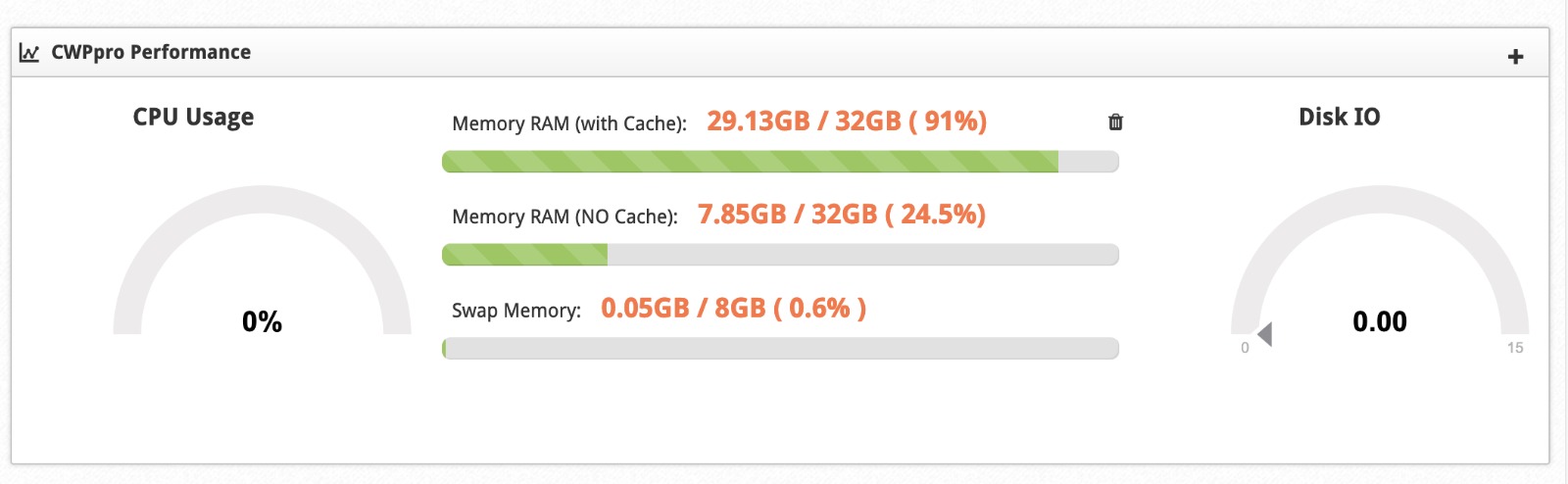The image size is (1568, 484).
Task: Click the trash icon to clear RAM cache
Action: pyautogui.click(x=1115, y=122)
